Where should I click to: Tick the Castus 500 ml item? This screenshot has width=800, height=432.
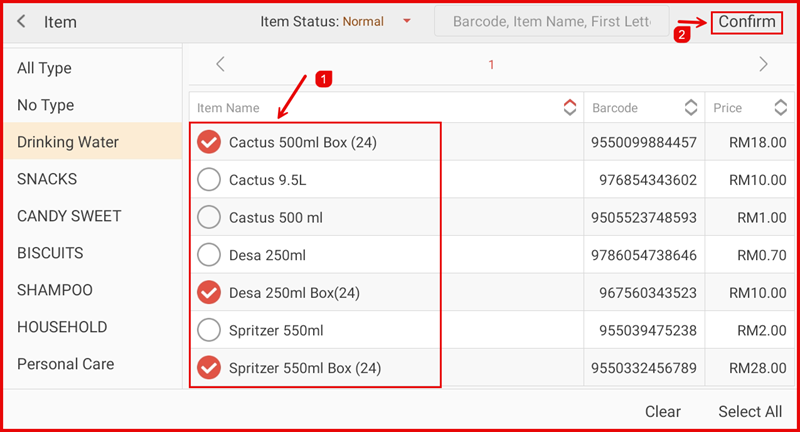(209, 217)
